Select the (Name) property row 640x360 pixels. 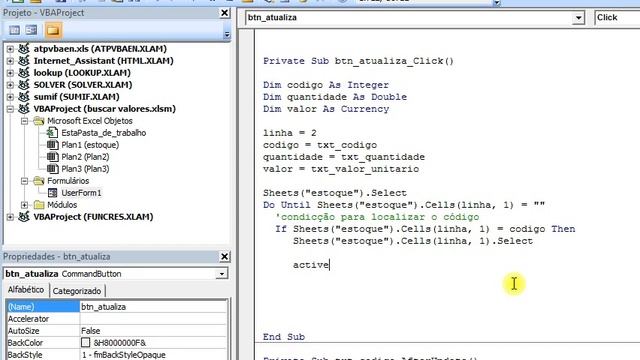coord(116,307)
